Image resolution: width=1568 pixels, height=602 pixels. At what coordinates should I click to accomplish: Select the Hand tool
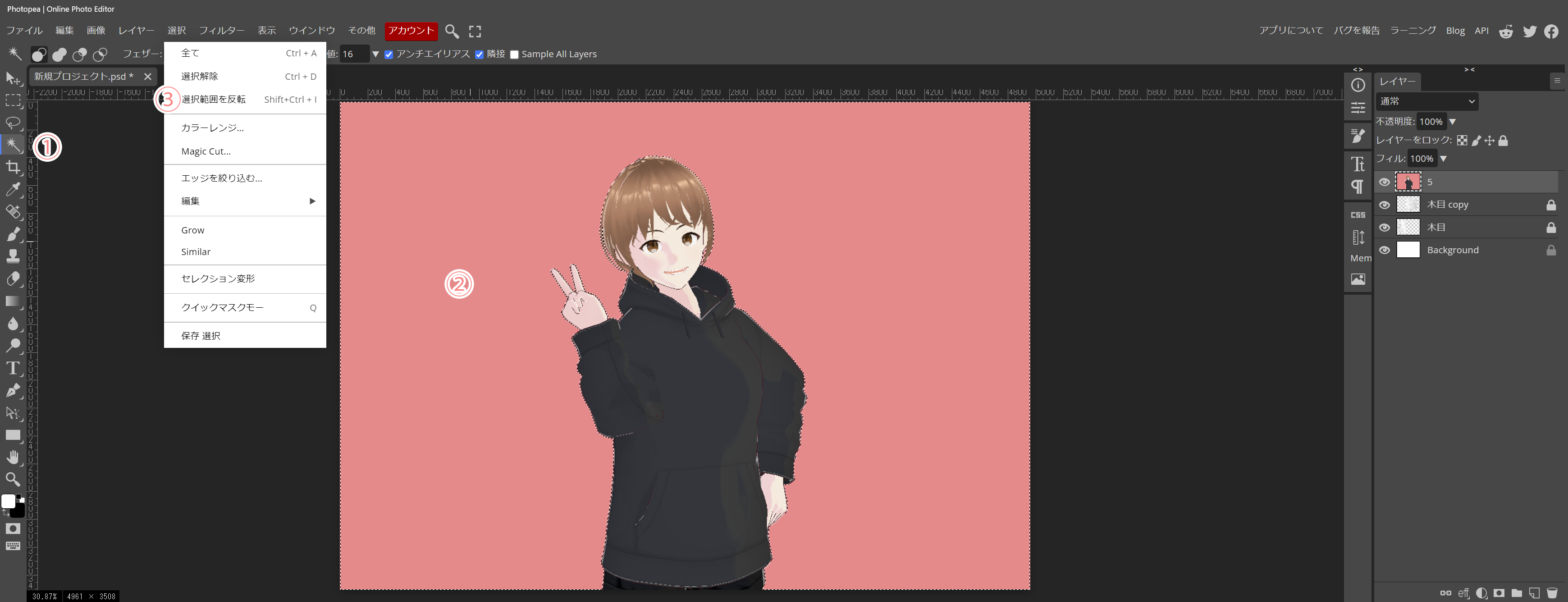13,457
